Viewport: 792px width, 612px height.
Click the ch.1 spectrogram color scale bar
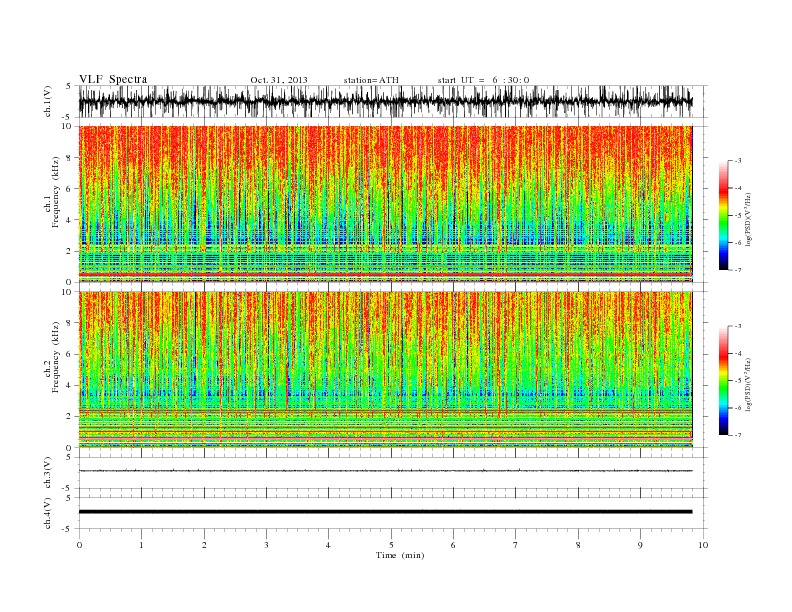click(723, 215)
